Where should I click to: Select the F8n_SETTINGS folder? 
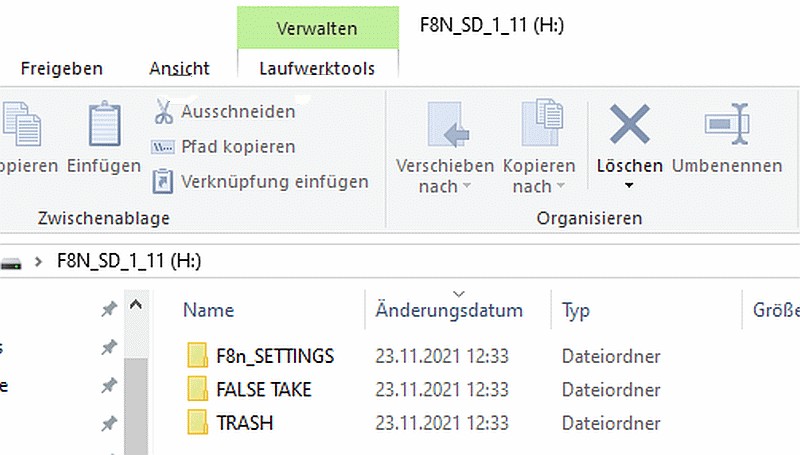[x=275, y=356]
